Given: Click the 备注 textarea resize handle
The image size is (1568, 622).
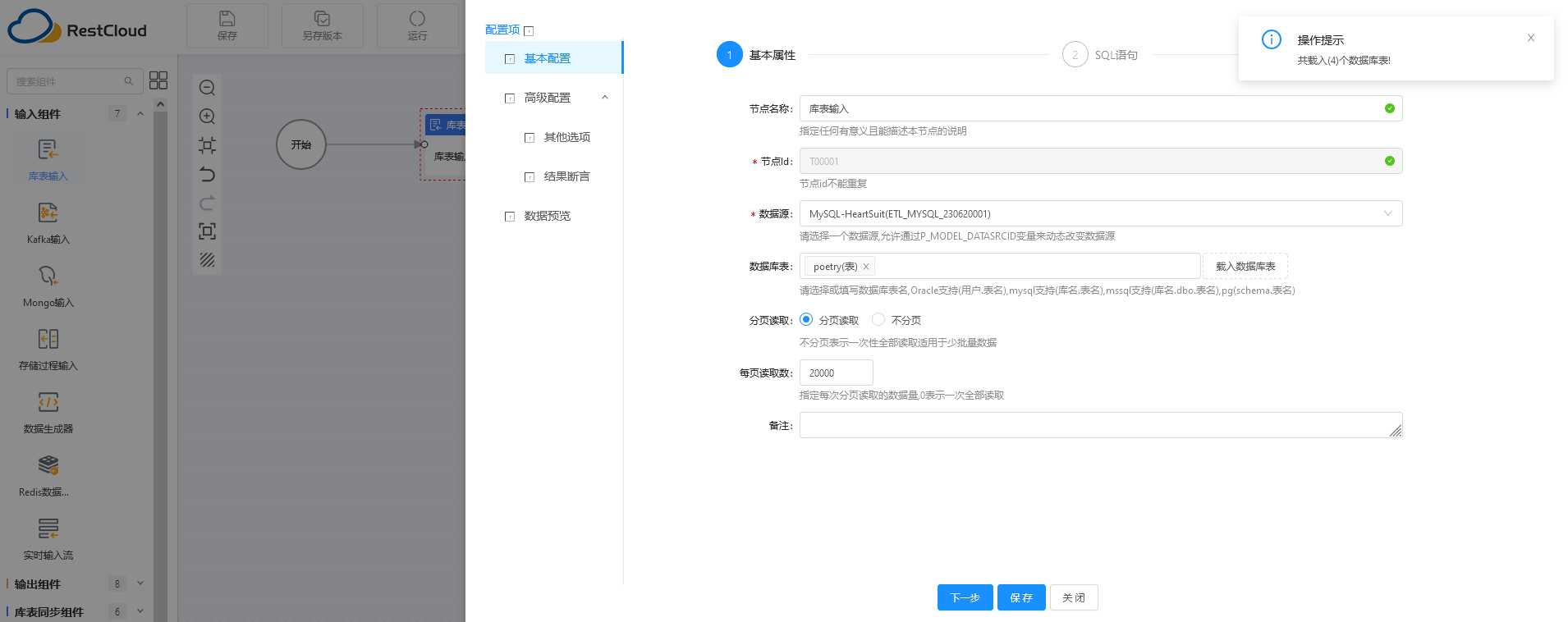Looking at the screenshot, I should coord(1395,431).
